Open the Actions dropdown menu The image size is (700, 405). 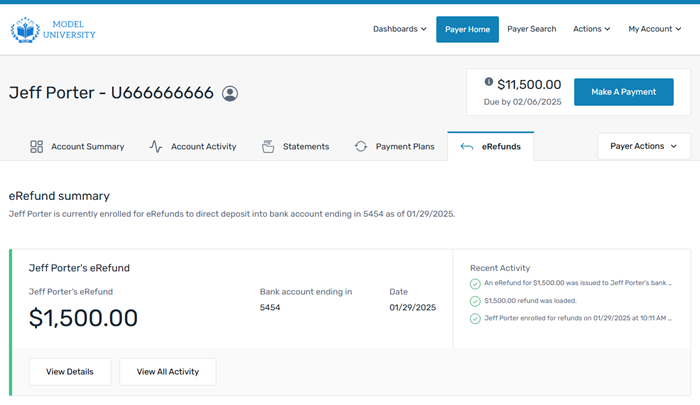tap(591, 29)
